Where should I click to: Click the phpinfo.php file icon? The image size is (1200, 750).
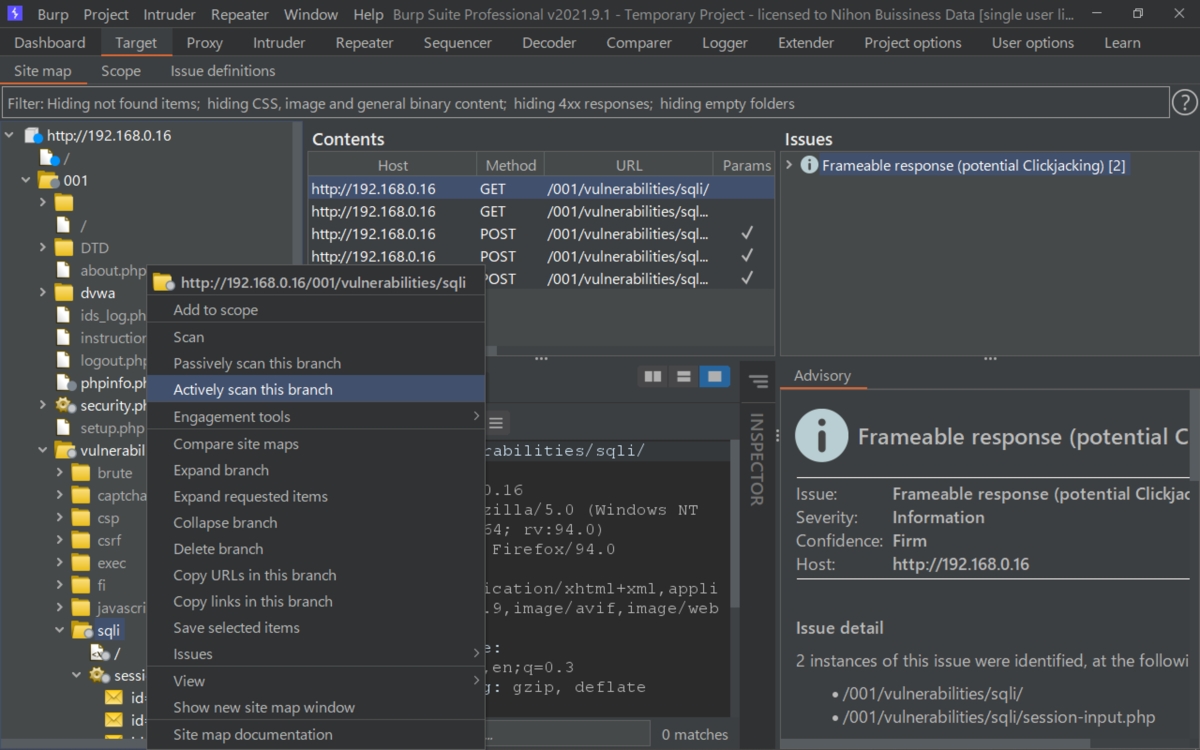tap(66, 382)
